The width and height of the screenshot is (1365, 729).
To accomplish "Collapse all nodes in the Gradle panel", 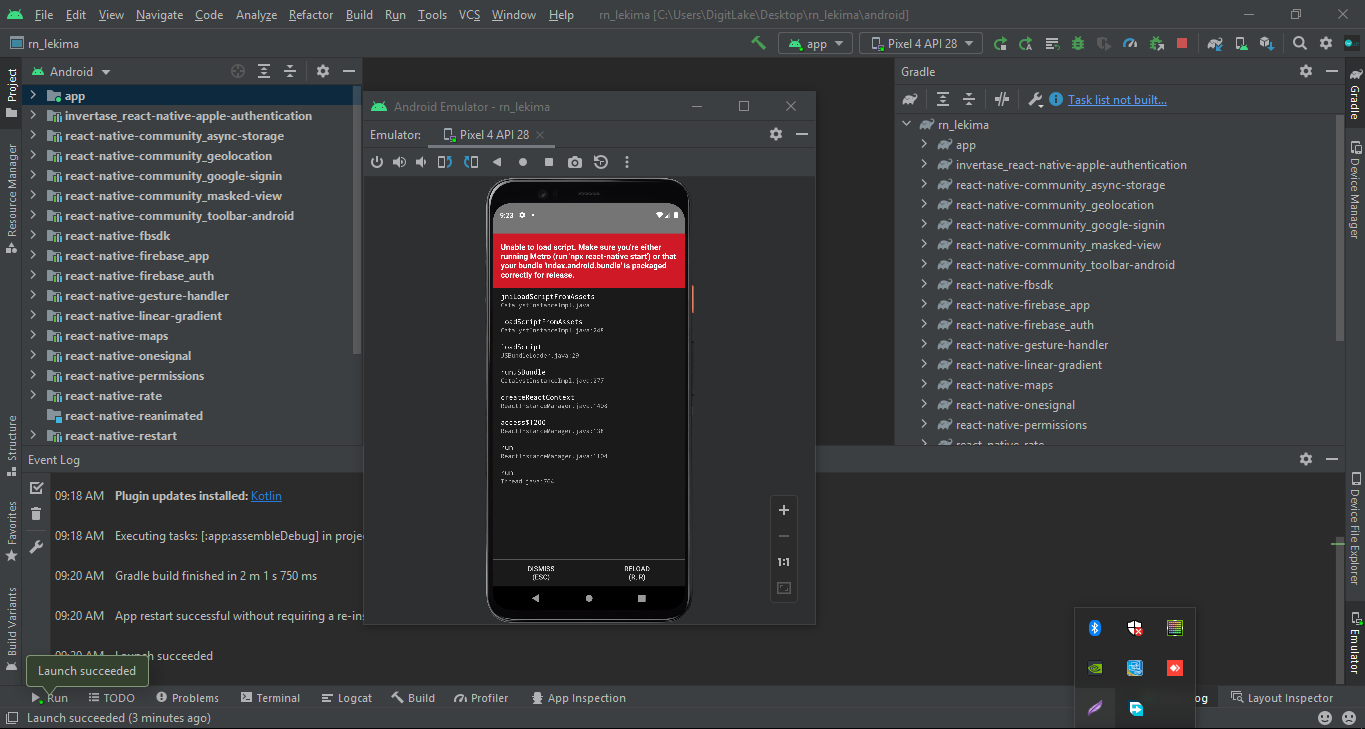I will point(968,99).
